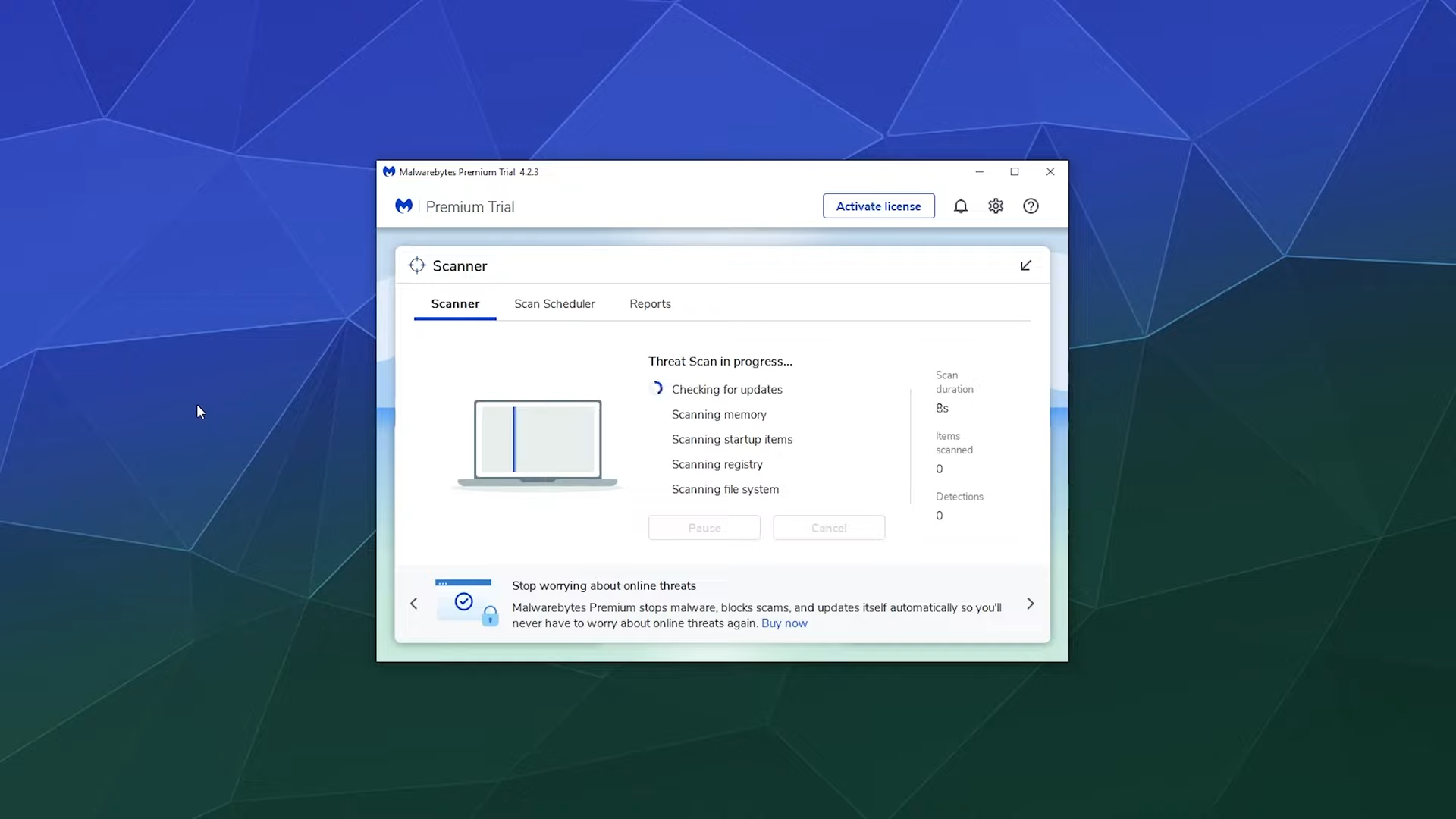1456x819 pixels.
Task: Cancel the threat scan
Action: click(828, 528)
